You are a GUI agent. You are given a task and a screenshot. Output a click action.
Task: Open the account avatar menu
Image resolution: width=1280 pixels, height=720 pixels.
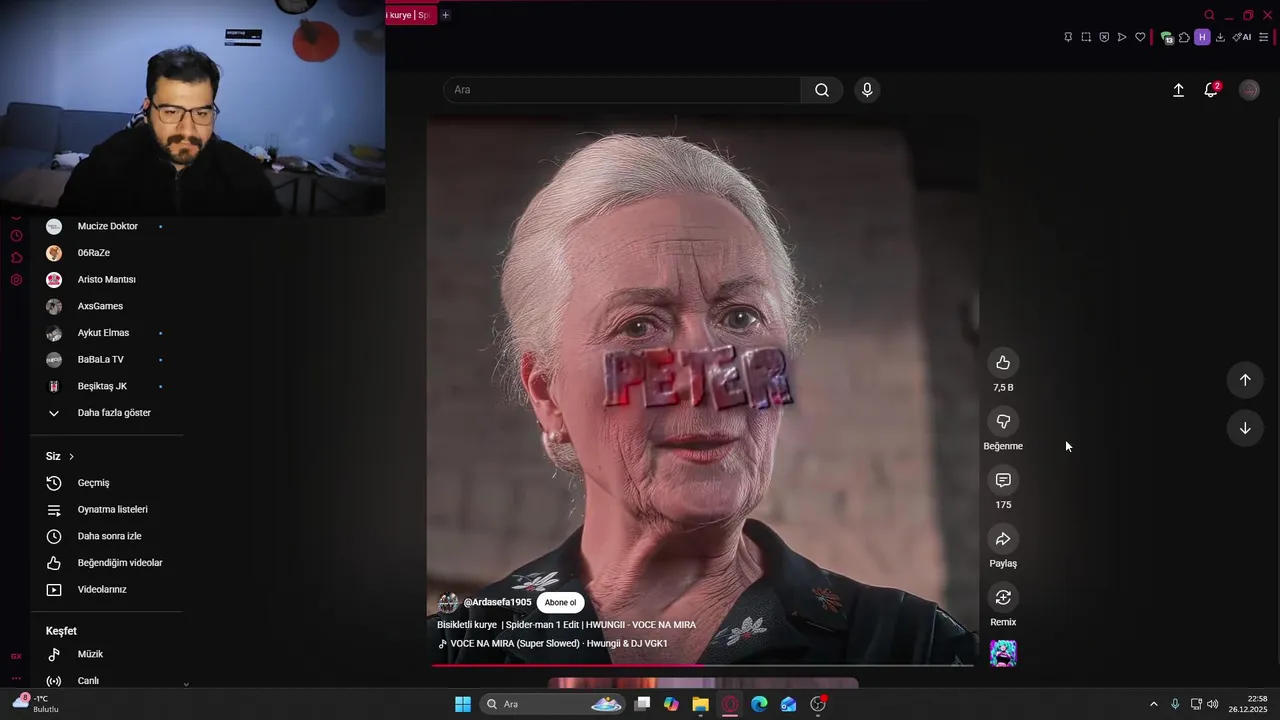click(x=1249, y=90)
